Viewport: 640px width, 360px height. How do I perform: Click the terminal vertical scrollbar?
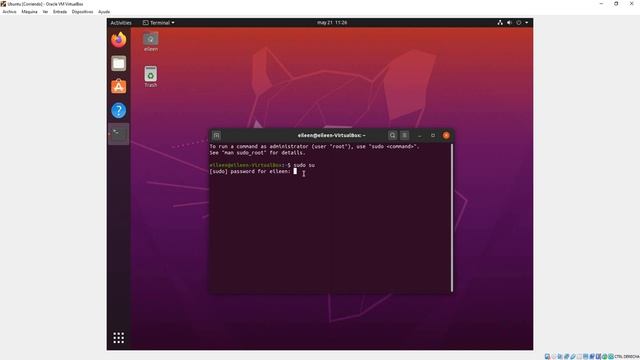(452, 218)
